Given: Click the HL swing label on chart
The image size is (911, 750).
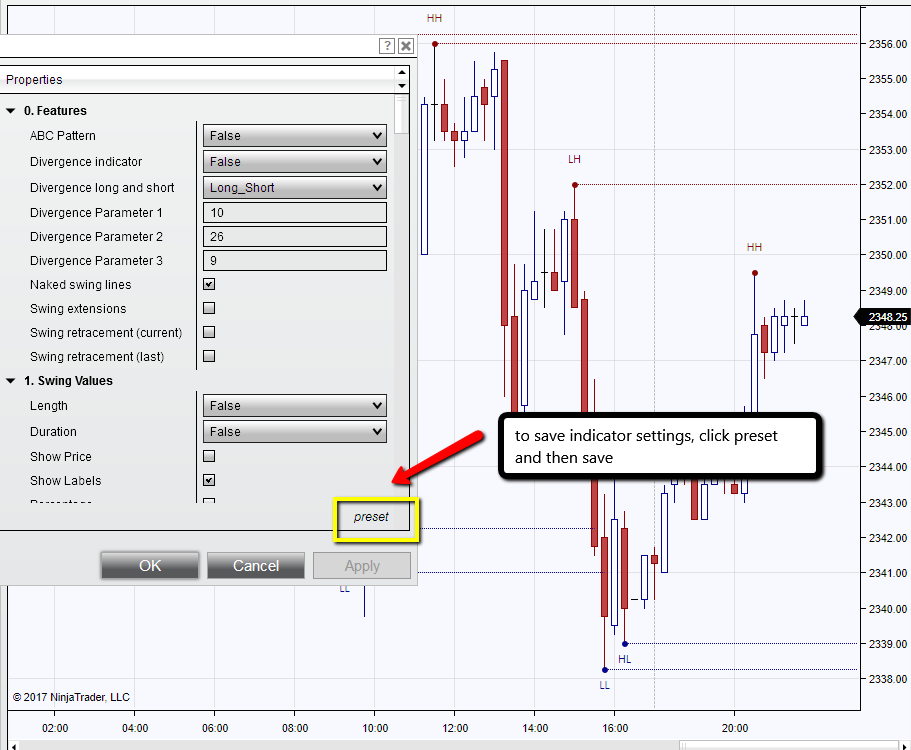Looking at the screenshot, I should click(x=625, y=659).
